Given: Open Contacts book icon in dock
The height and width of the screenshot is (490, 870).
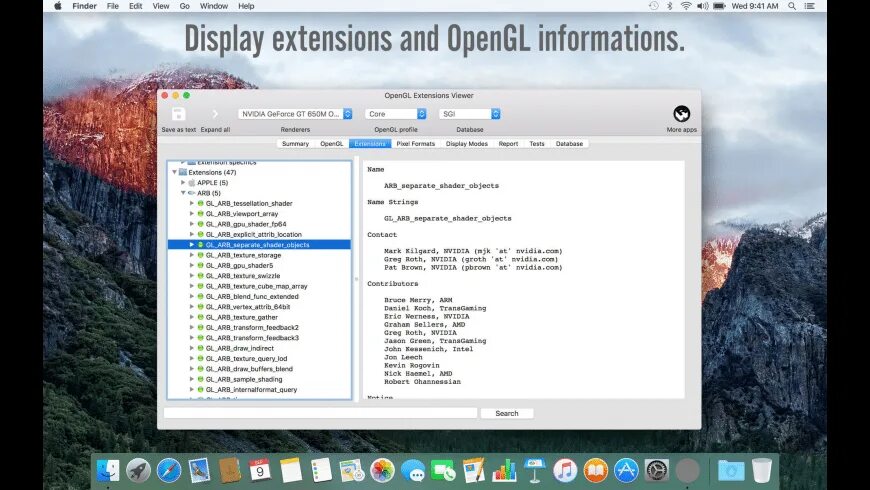Looking at the screenshot, I should pyautogui.click(x=229, y=471).
